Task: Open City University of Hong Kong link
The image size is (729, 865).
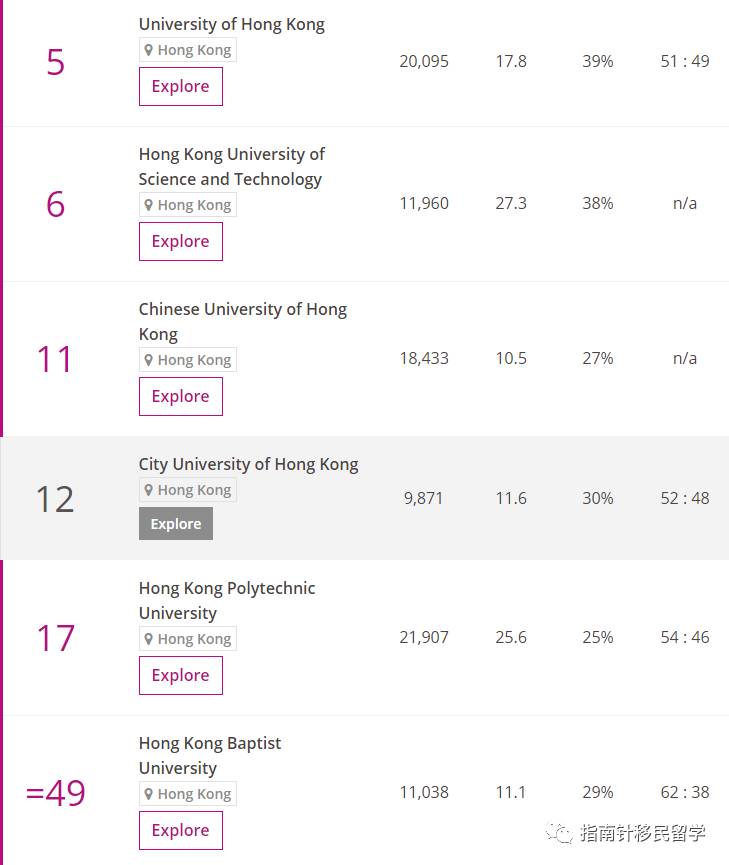Action: pos(248,464)
